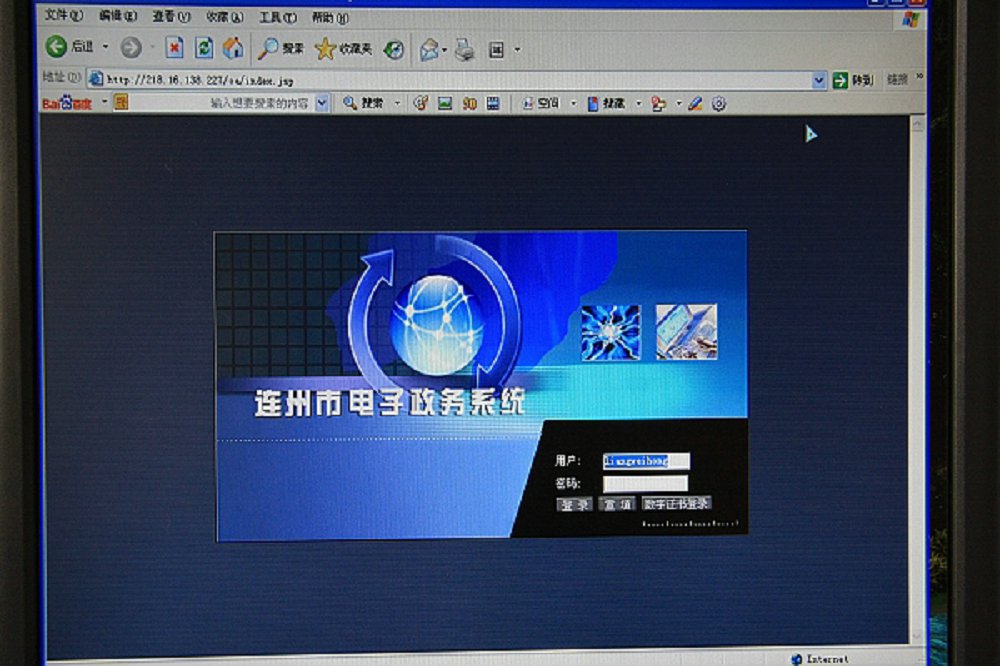Click the 转到 (Go) button
The height and width of the screenshot is (666, 1000).
pyautogui.click(x=854, y=80)
